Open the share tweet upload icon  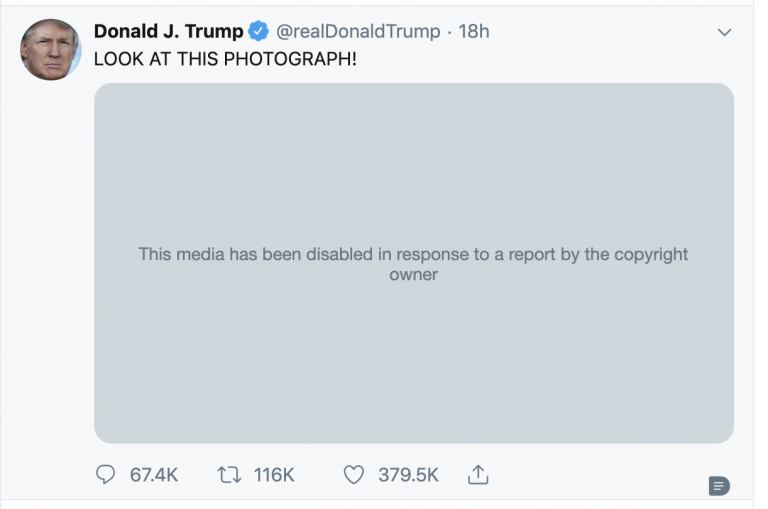[x=477, y=474]
